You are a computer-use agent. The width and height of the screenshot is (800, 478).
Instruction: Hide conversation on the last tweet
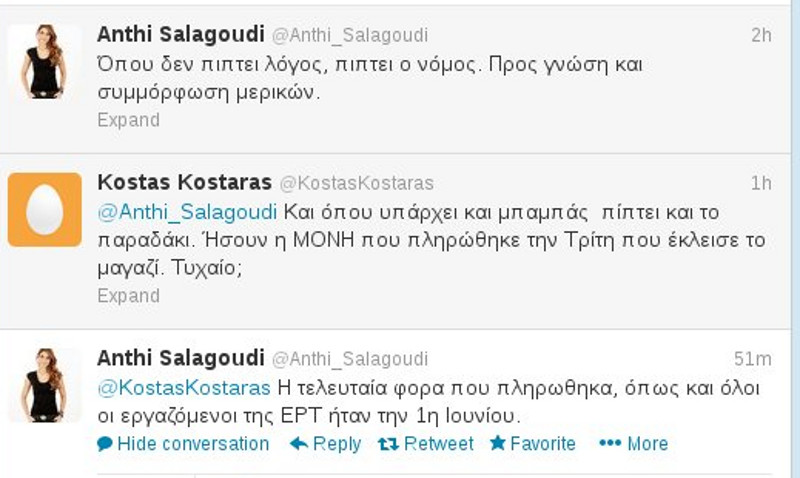(x=192, y=444)
